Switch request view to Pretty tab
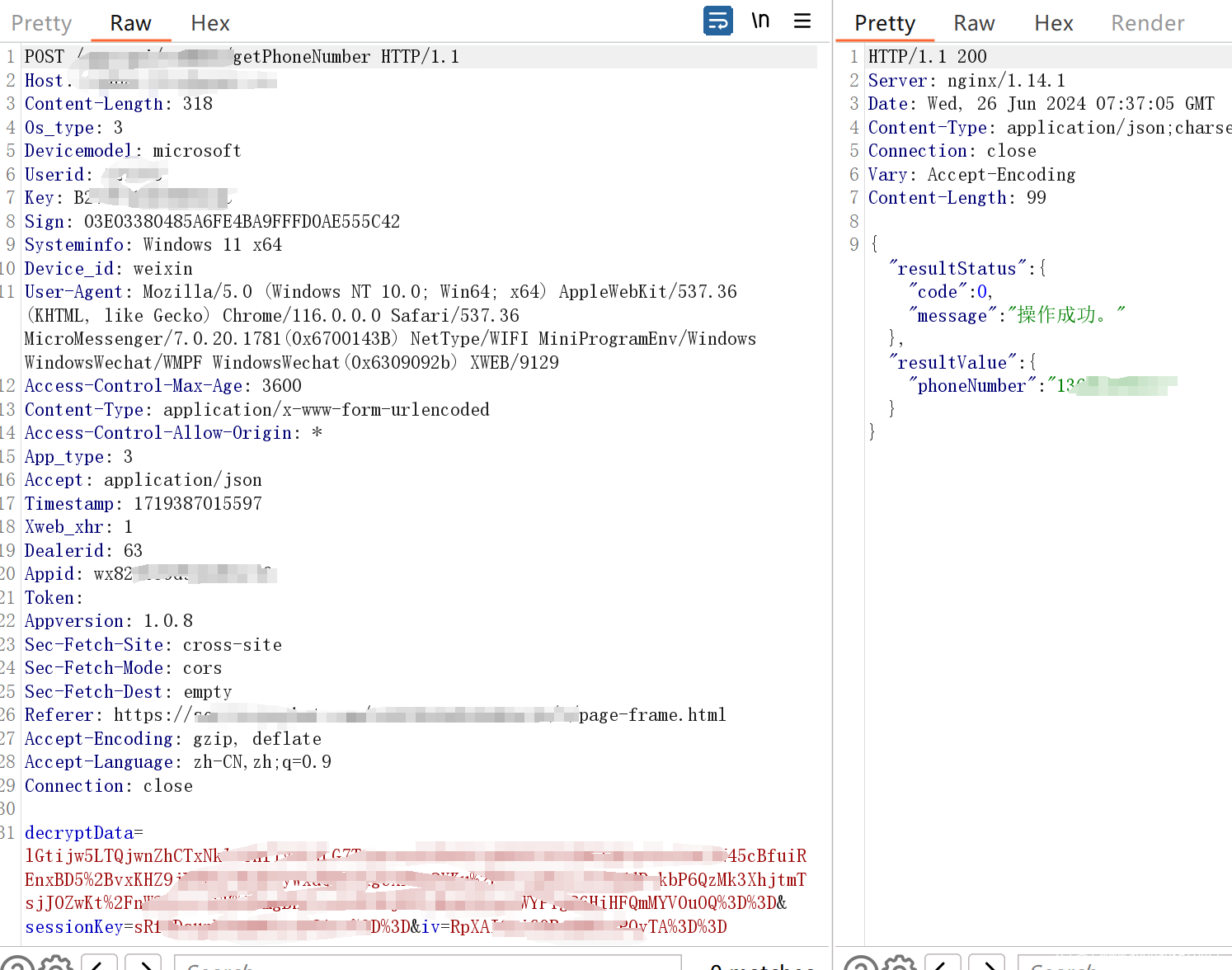 41,23
